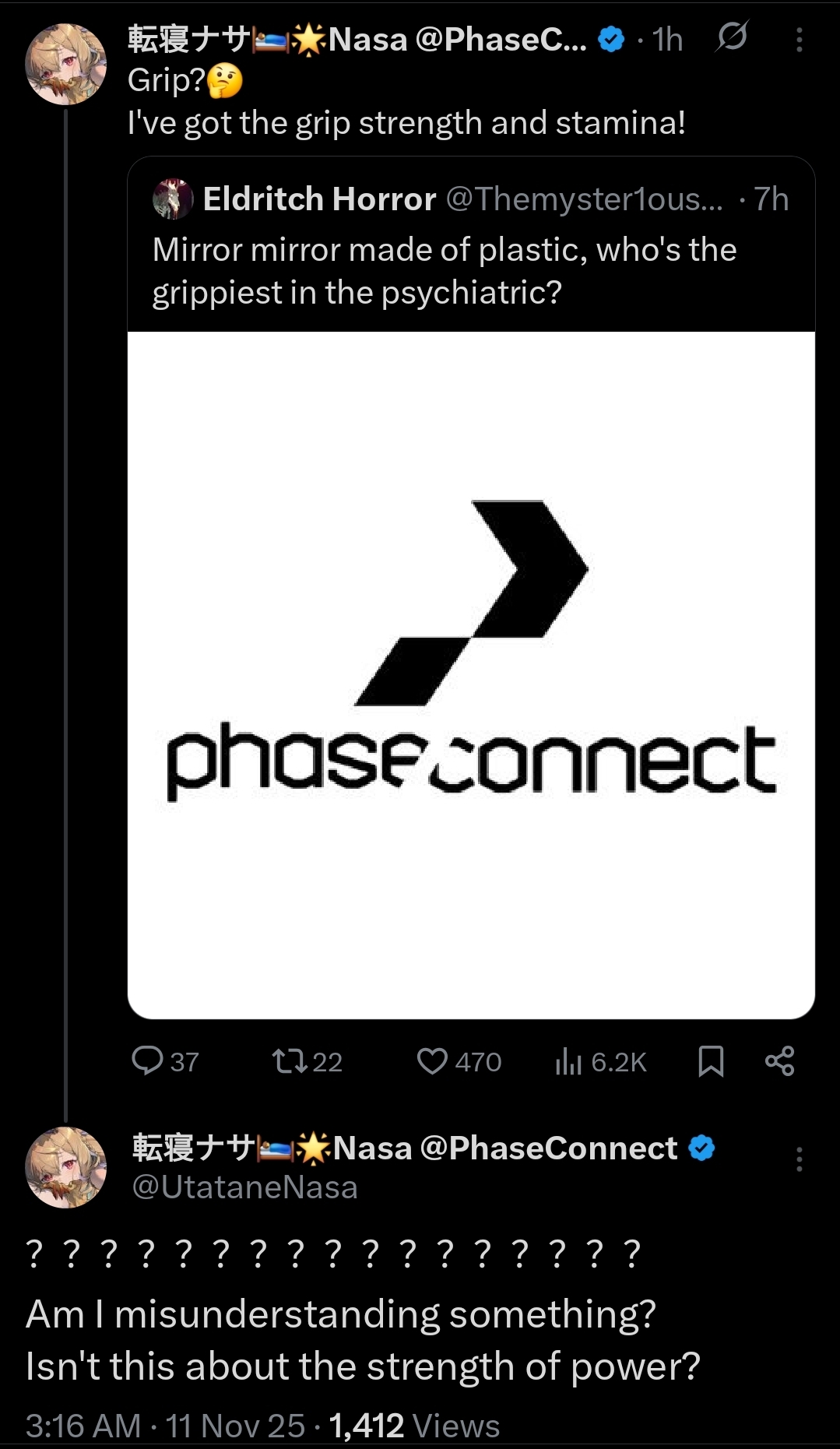Bookmark the quoted-grip tweet
The width and height of the screenshot is (840, 1449).
711,1060
